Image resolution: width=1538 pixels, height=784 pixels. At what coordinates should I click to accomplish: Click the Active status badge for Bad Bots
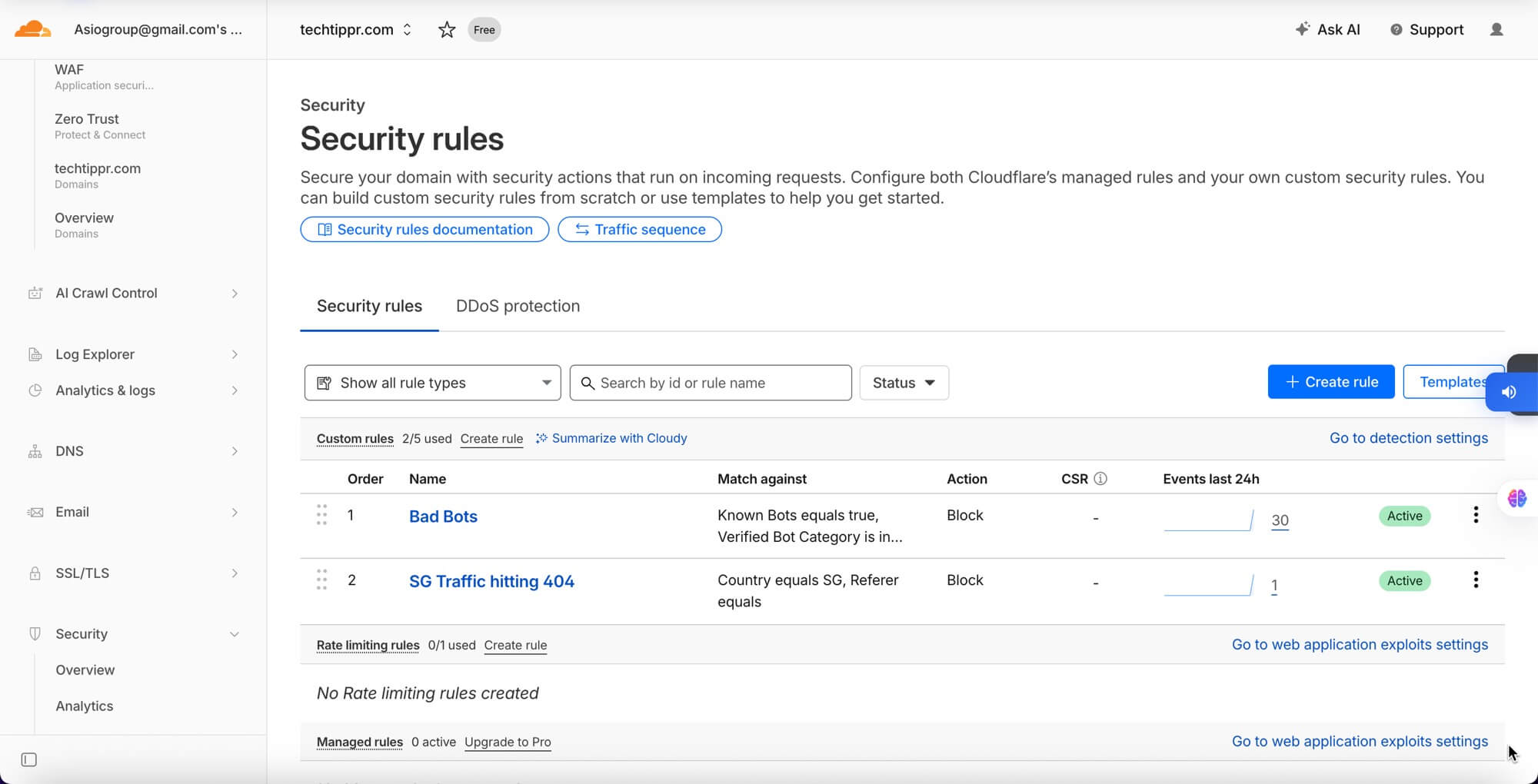click(1404, 516)
